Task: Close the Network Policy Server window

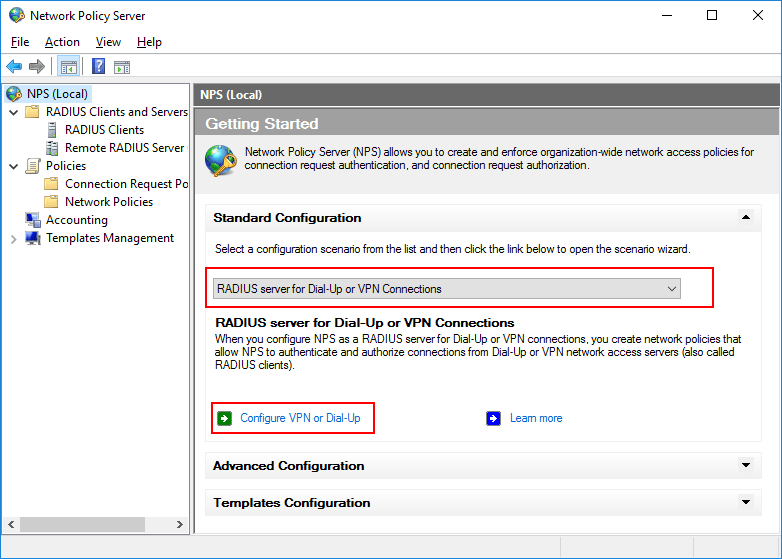Action: coord(758,15)
